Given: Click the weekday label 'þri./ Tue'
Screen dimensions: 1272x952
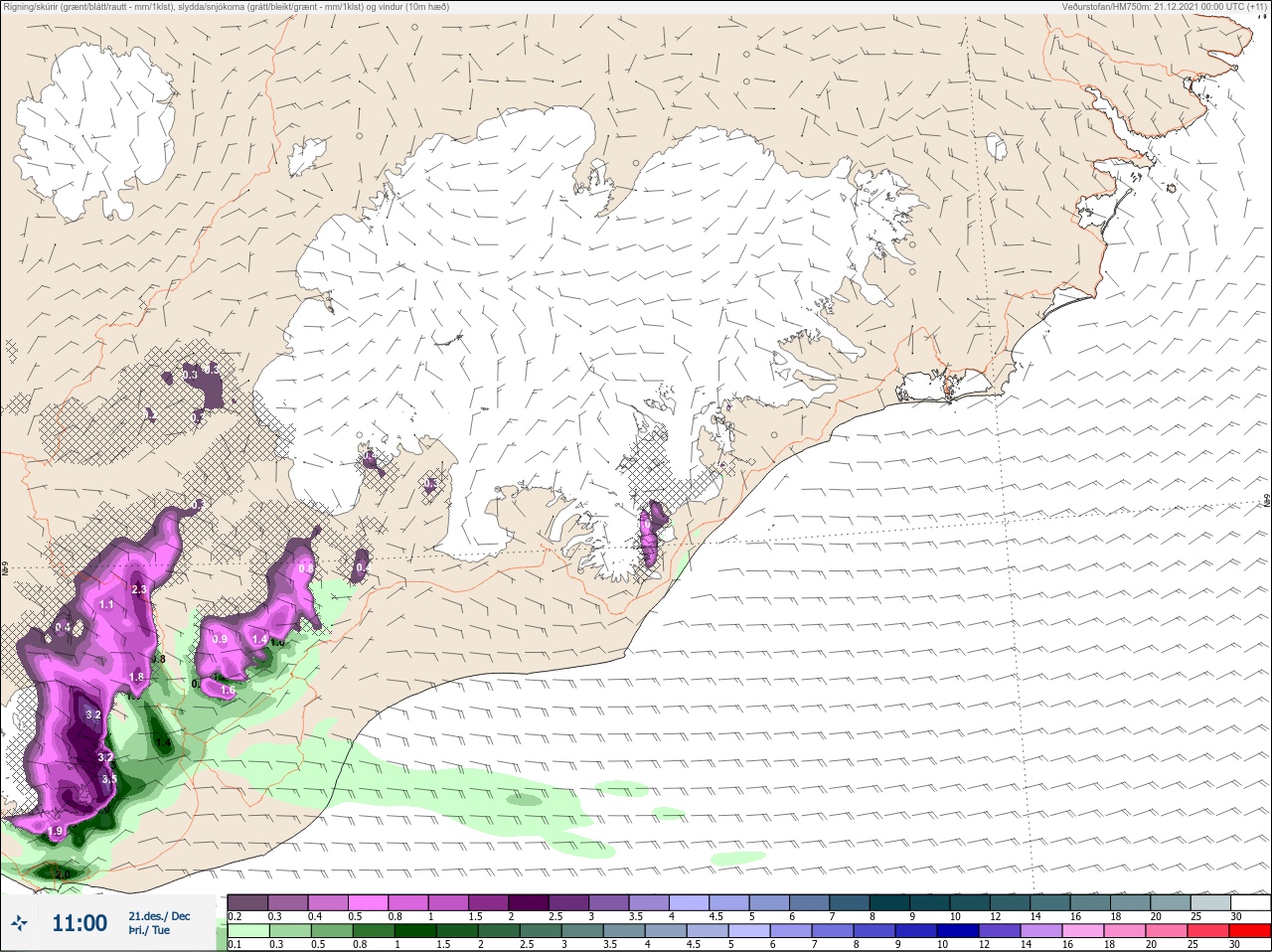Looking at the screenshot, I should tap(149, 931).
